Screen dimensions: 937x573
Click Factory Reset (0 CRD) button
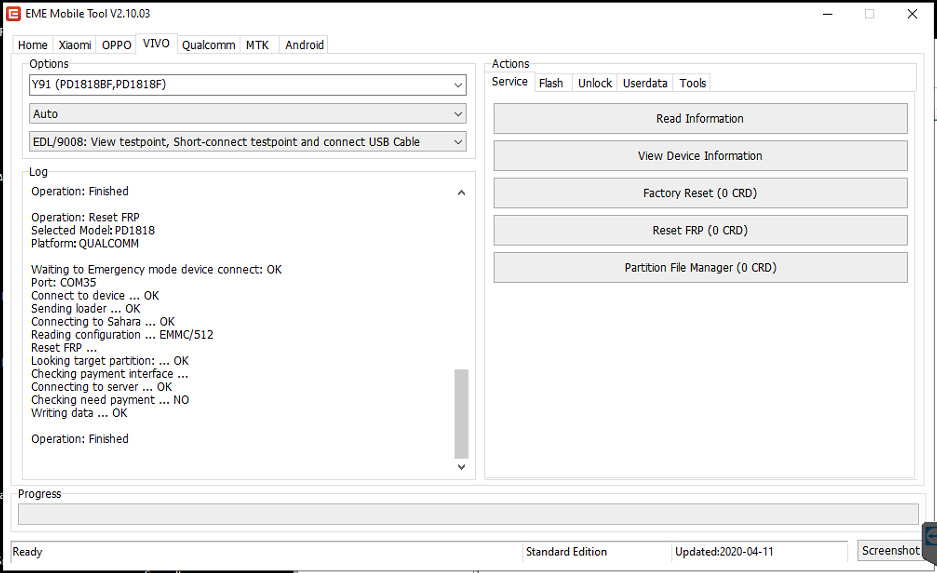[700, 193]
